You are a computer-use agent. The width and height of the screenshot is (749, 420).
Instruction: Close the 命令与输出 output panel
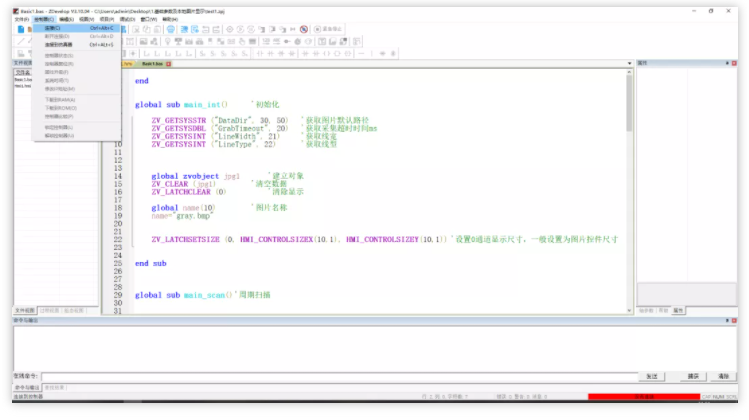[x=734, y=321]
